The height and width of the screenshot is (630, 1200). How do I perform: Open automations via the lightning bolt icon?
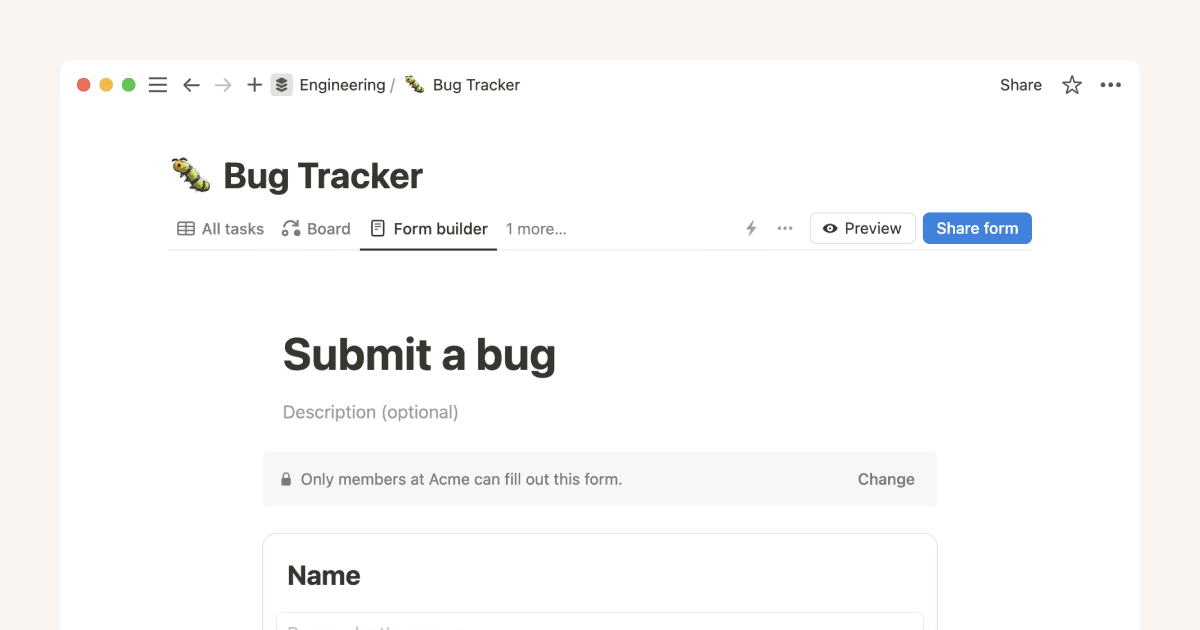[x=751, y=228]
